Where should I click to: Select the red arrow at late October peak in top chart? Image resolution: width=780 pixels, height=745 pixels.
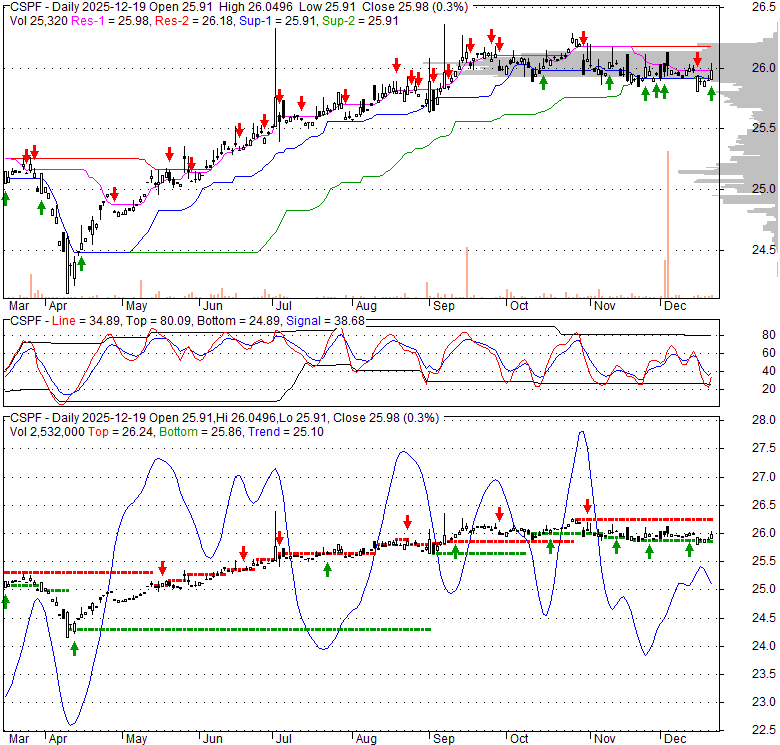coord(581,38)
